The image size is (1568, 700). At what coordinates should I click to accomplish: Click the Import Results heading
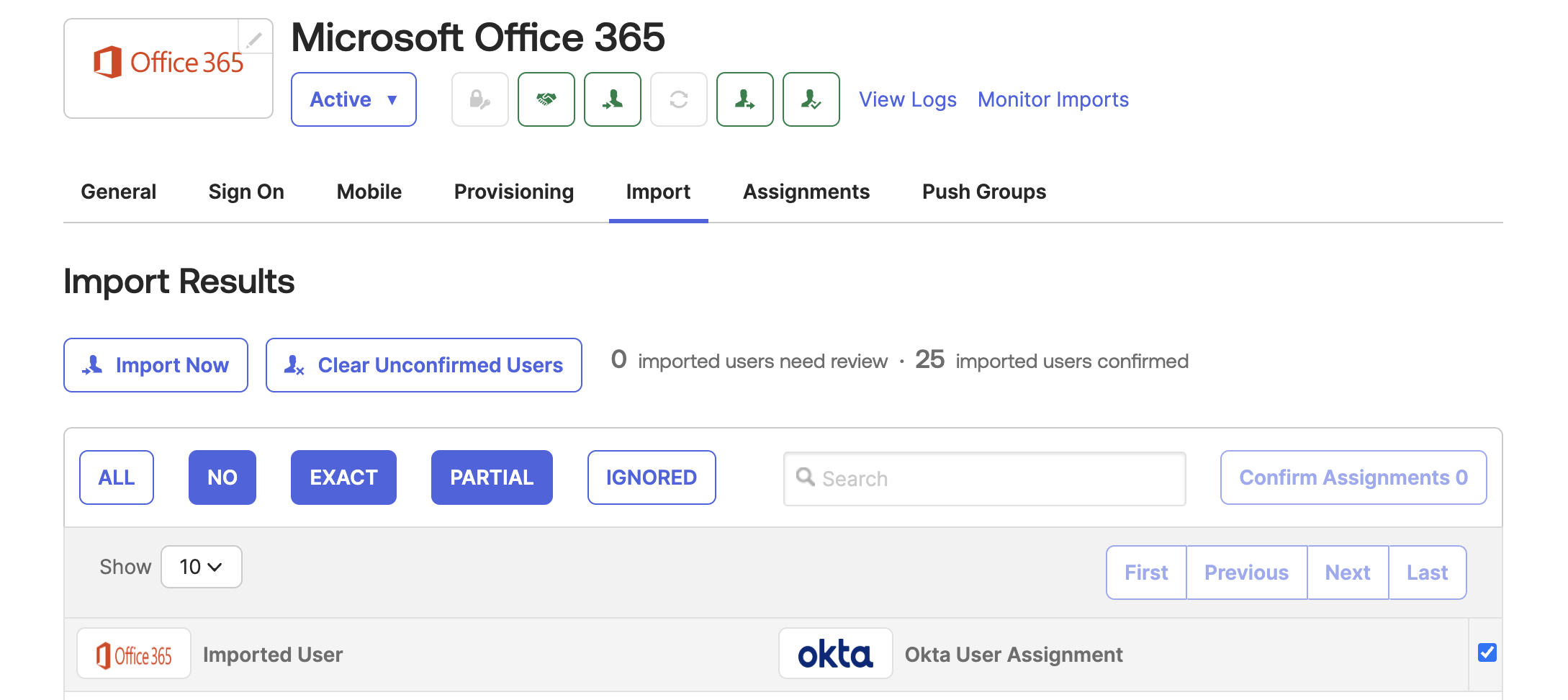click(179, 281)
